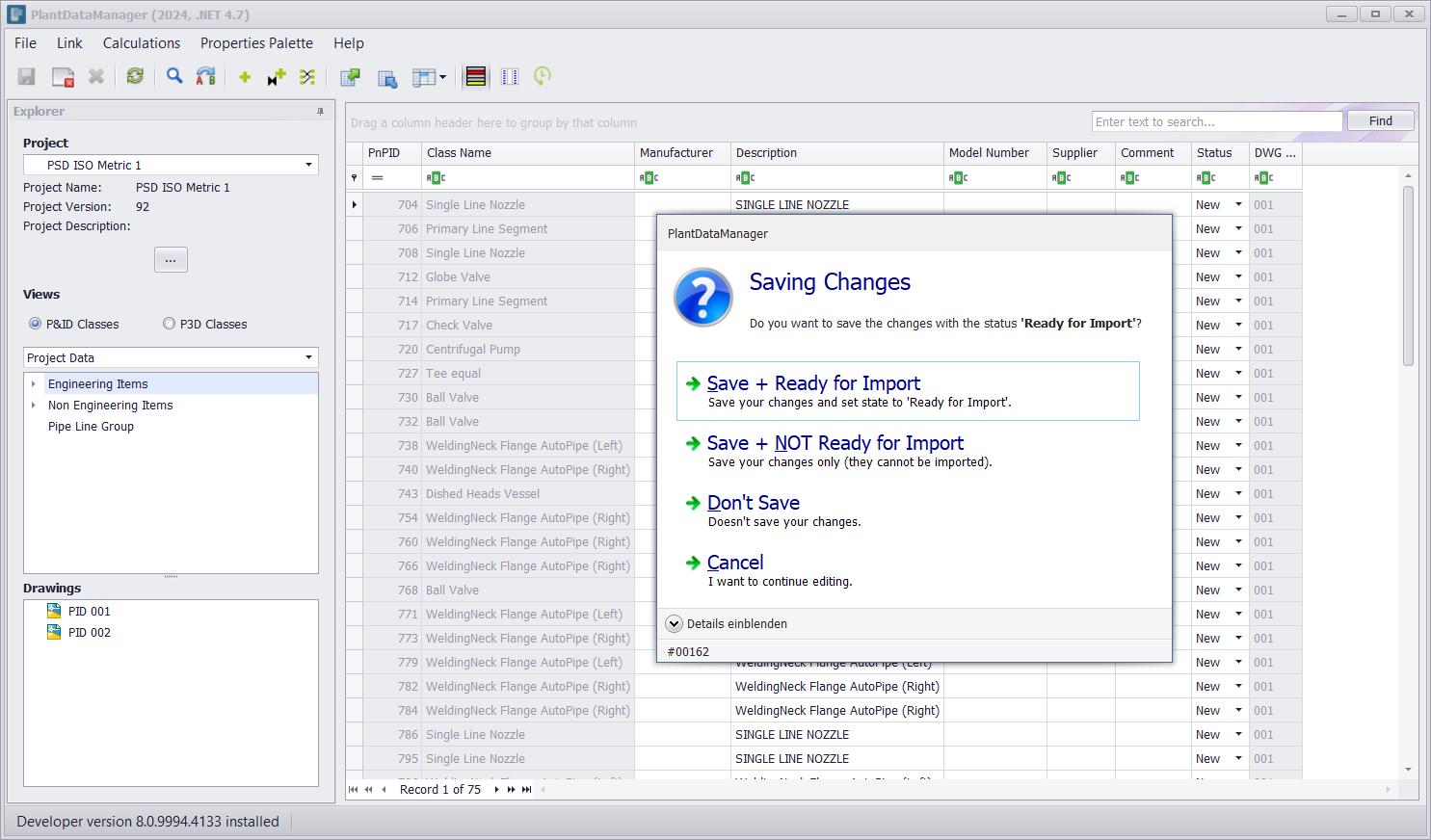This screenshot has height=840, width=1431.
Task: Click the green clock history icon
Action: coord(543,76)
